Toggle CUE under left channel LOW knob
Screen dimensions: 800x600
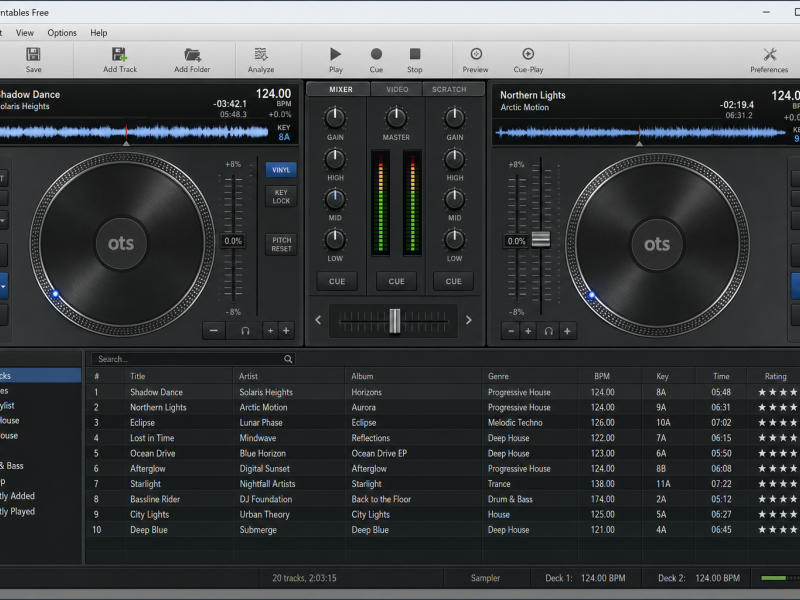[x=337, y=281]
